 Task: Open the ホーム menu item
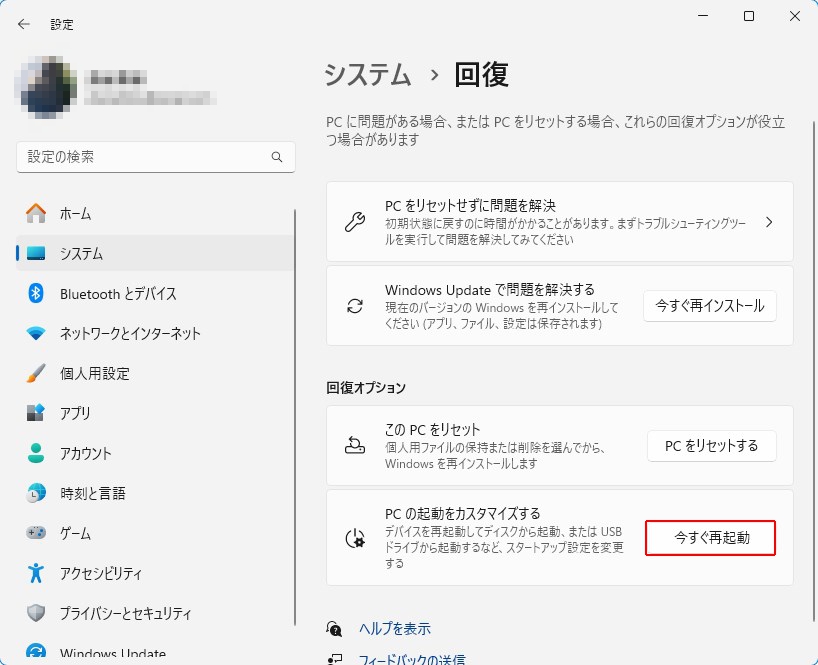pos(75,213)
